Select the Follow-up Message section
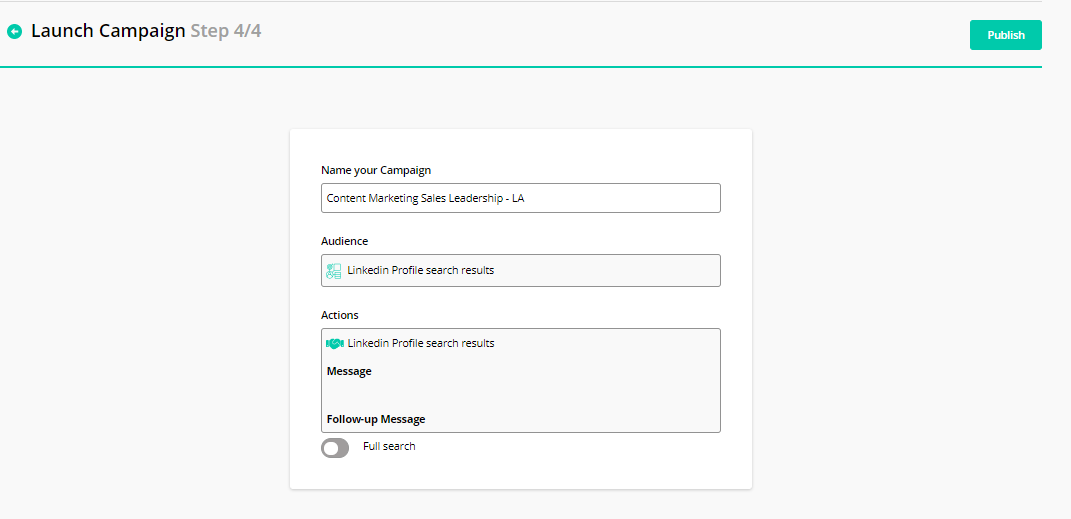The height and width of the screenshot is (519, 1071). click(376, 419)
